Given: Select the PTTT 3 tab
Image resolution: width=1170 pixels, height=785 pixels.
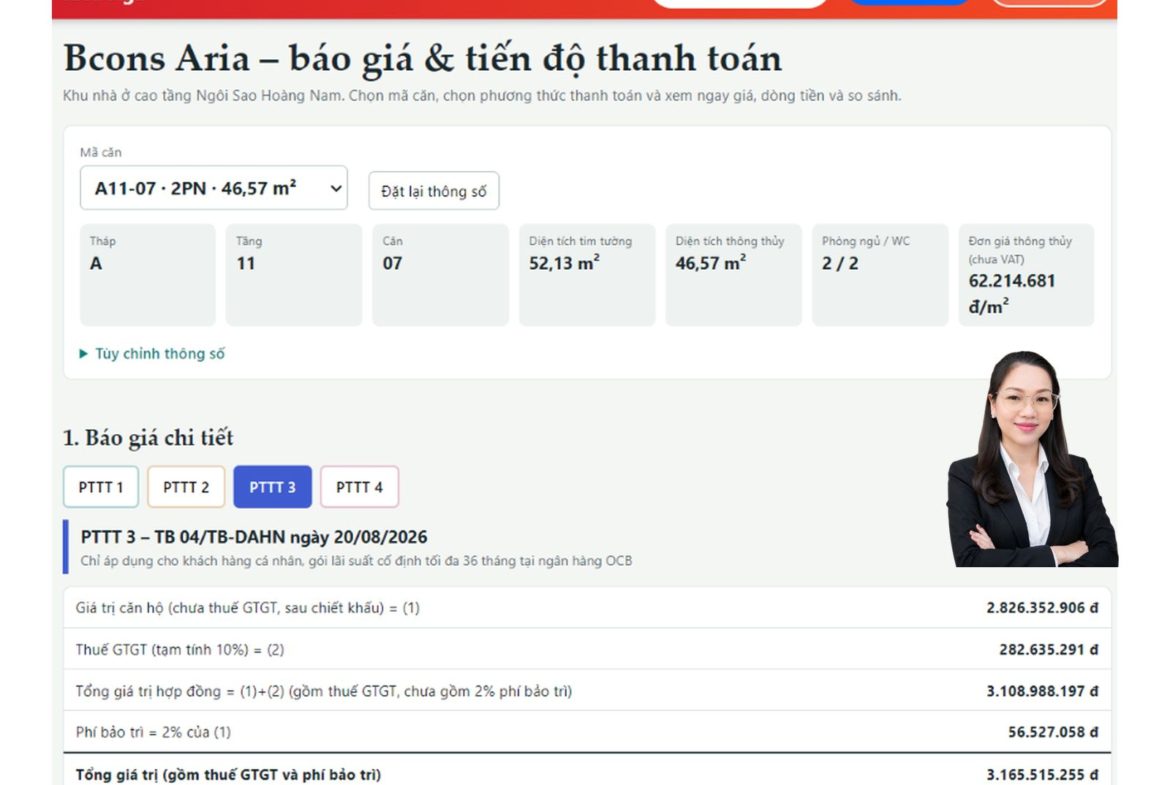Looking at the screenshot, I should coord(272,487).
